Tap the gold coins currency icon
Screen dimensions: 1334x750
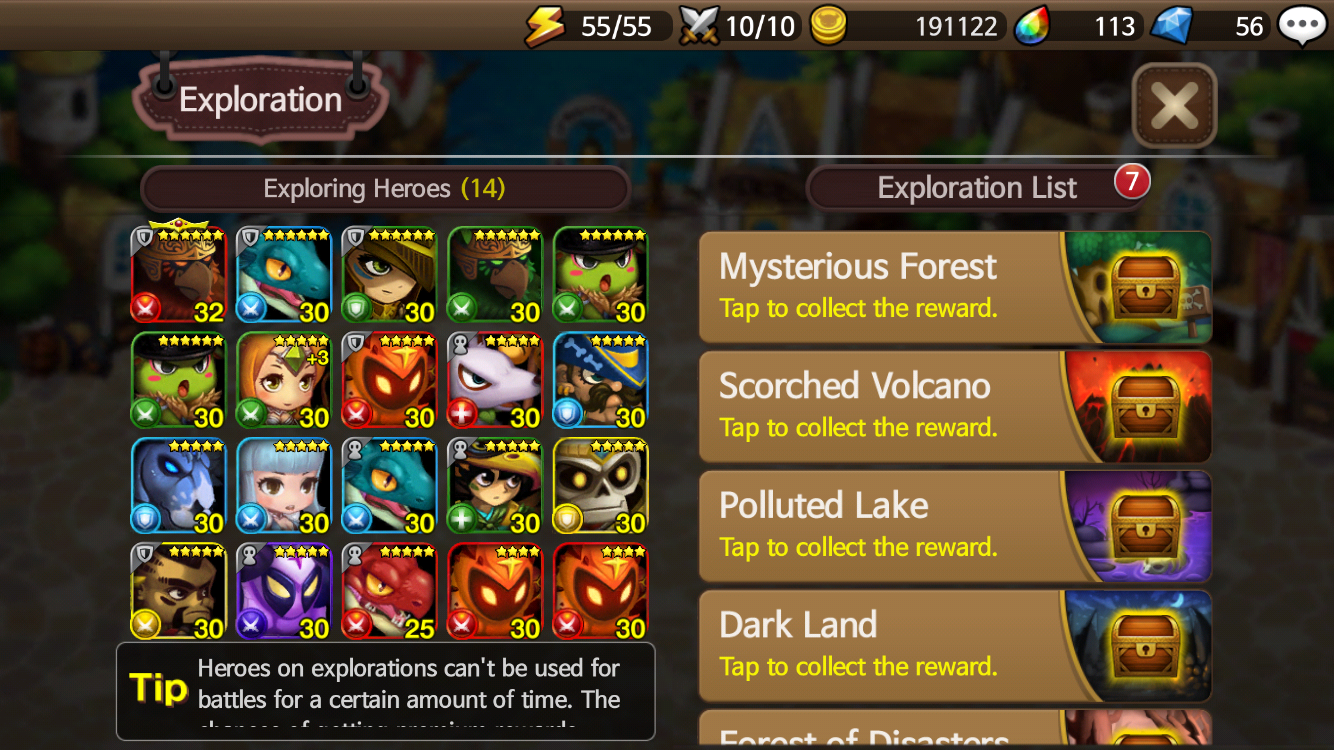click(828, 25)
